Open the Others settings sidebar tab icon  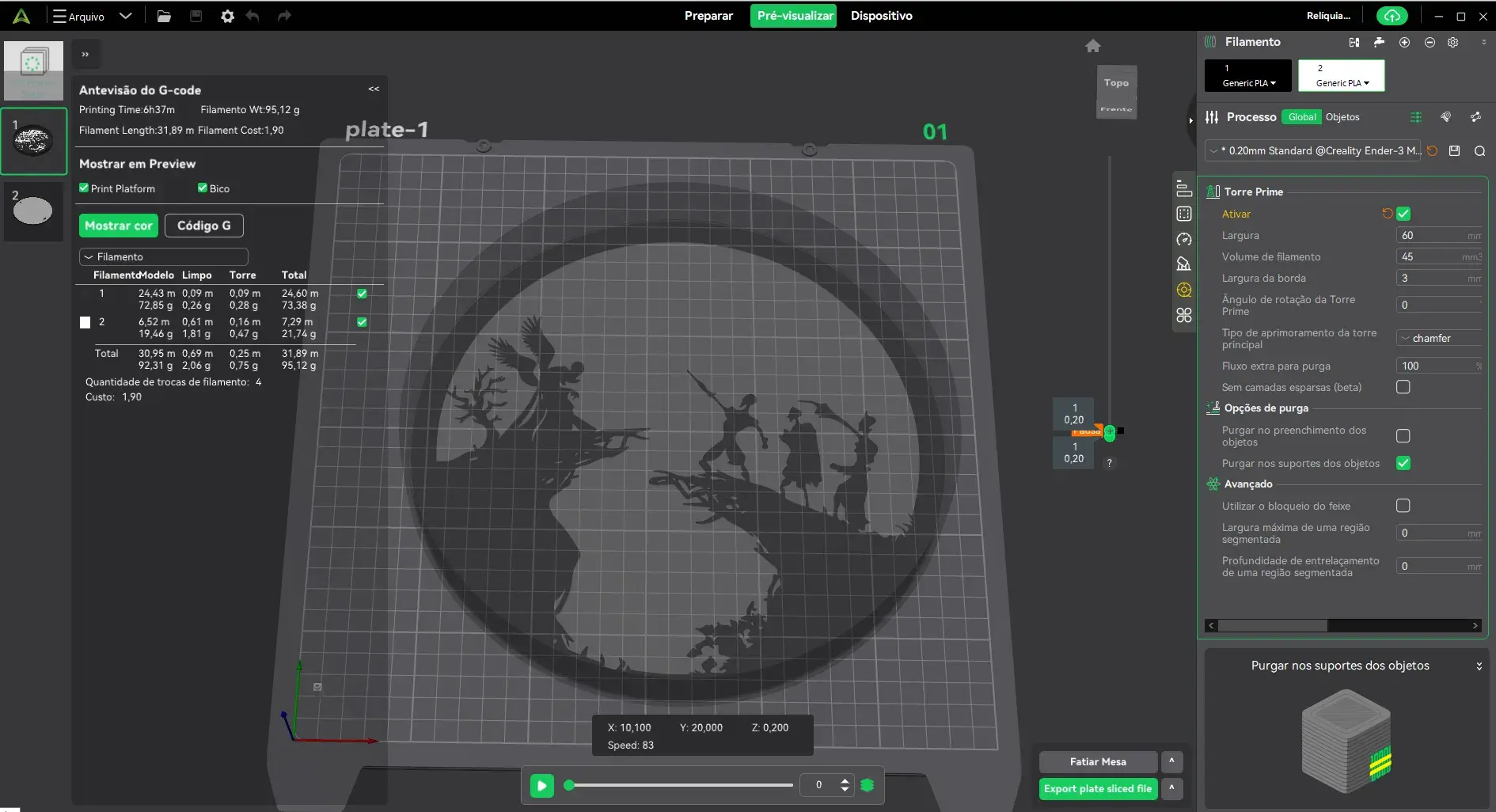[1184, 315]
